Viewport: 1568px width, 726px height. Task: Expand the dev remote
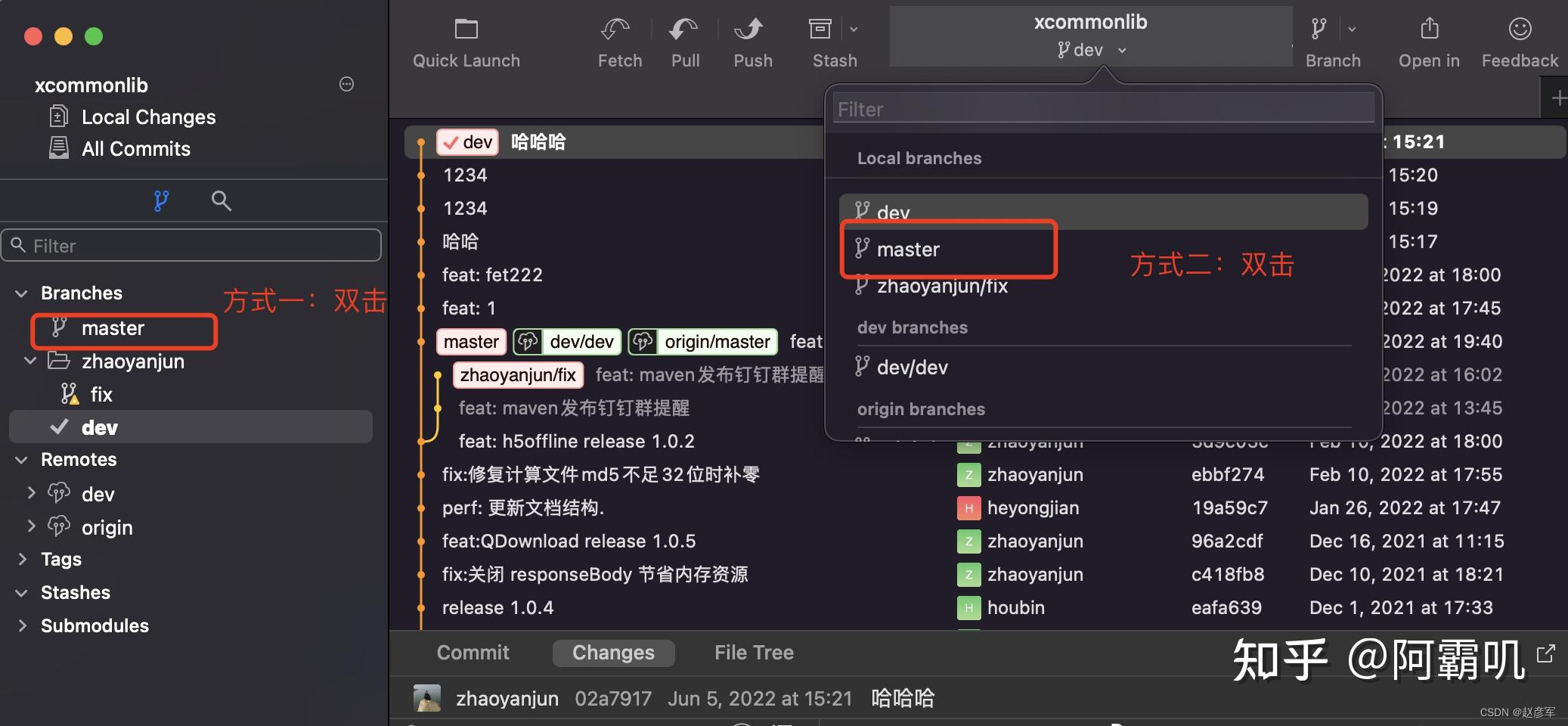point(31,493)
